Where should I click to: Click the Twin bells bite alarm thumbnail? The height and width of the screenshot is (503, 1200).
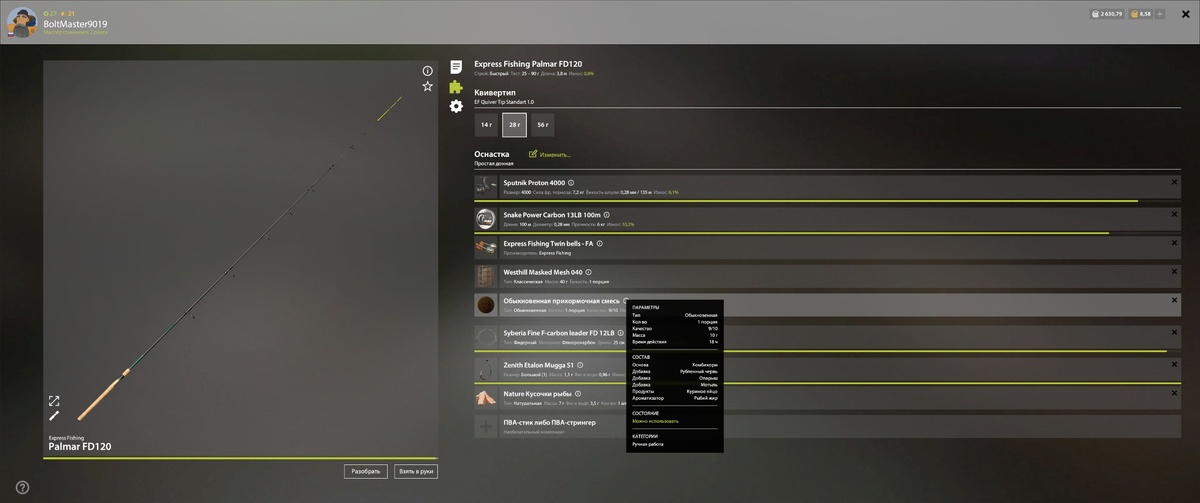tap(486, 247)
